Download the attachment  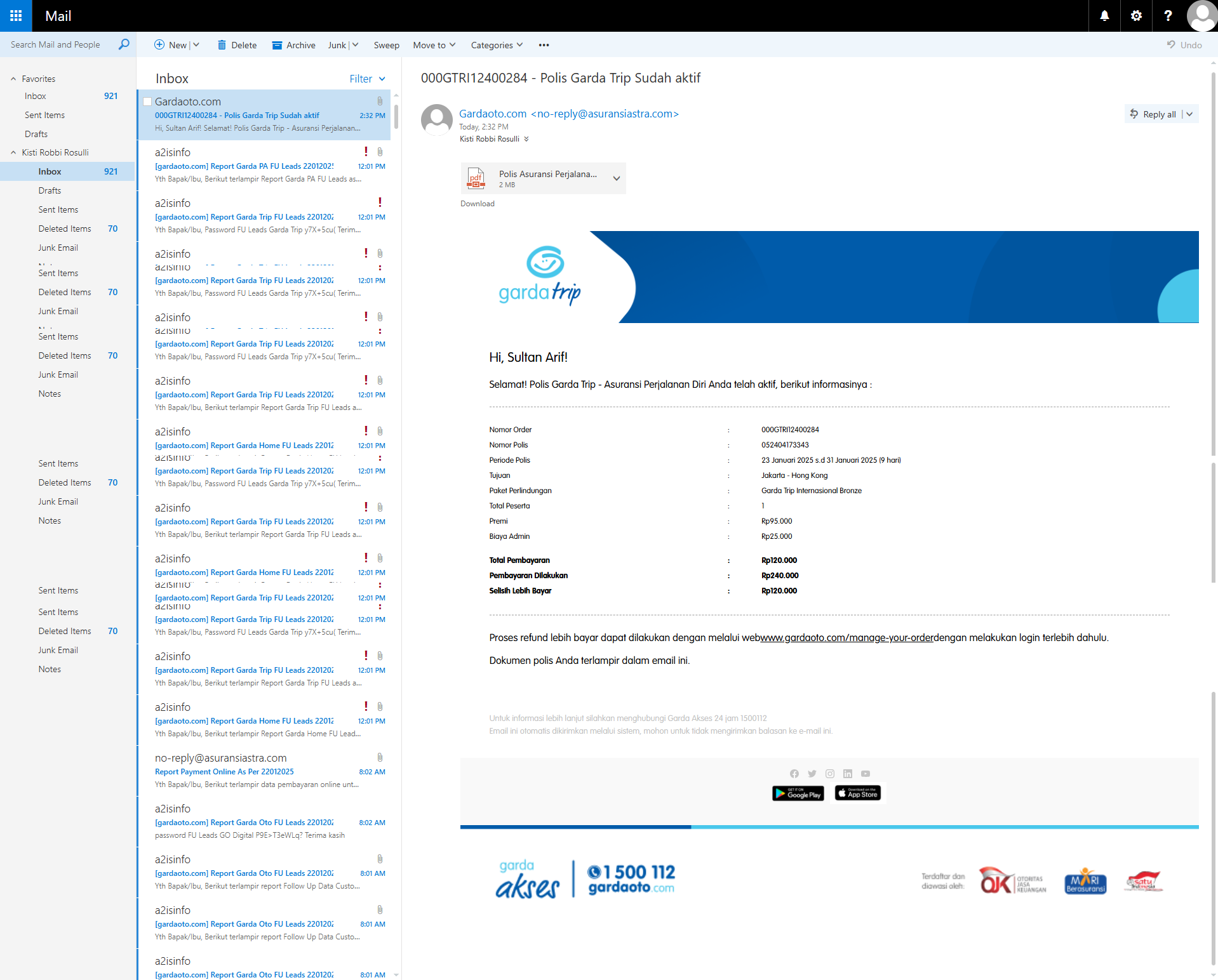477,204
